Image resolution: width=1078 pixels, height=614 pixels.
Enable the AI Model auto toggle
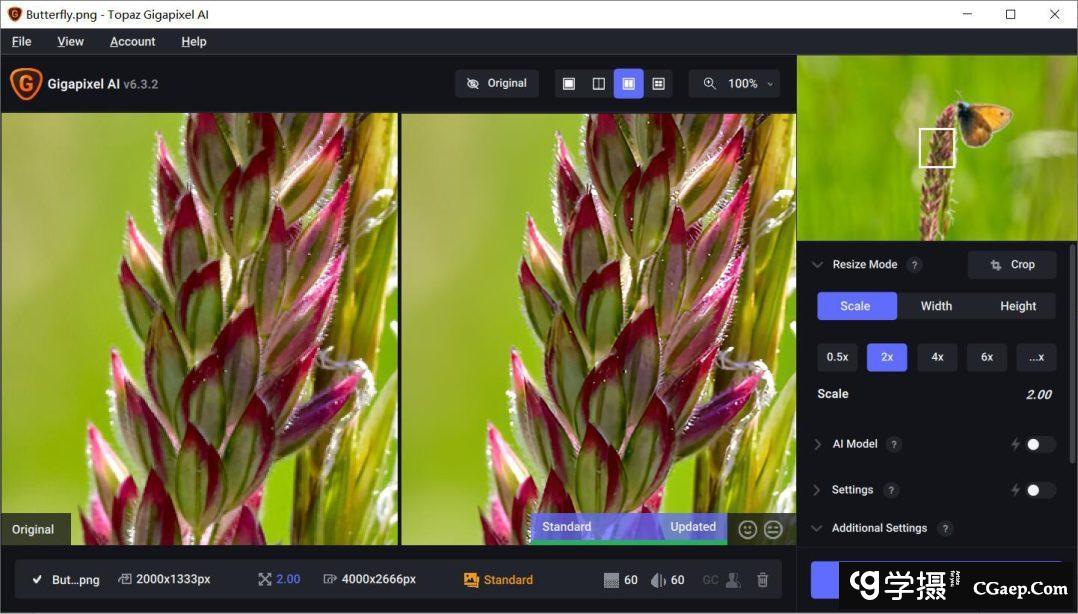coord(1039,444)
